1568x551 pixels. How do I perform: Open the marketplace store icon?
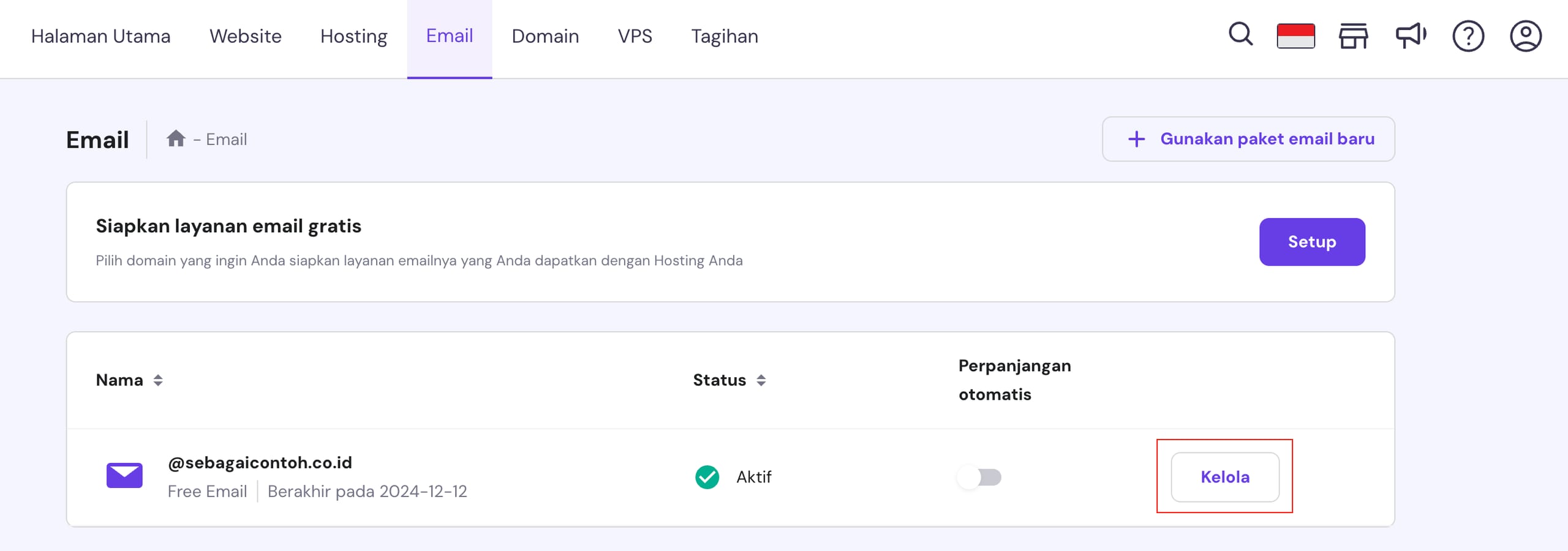(x=1353, y=36)
